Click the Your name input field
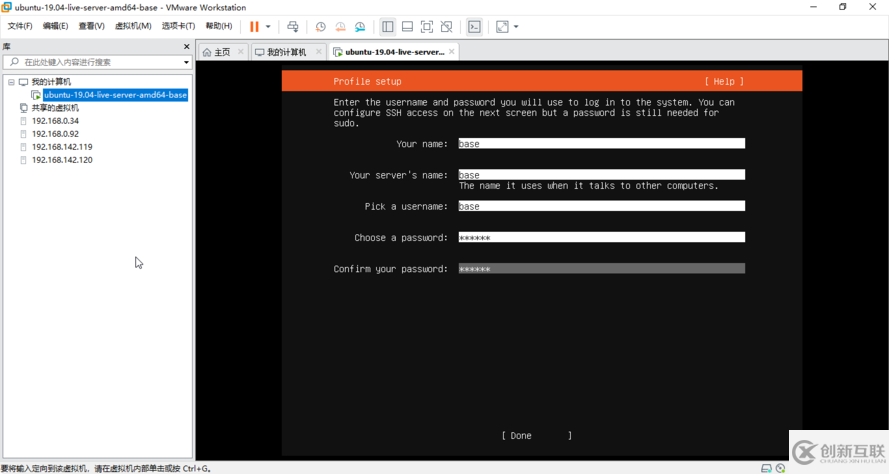Image resolution: width=889 pixels, height=474 pixels. pyautogui.click(x=602, y=143)
